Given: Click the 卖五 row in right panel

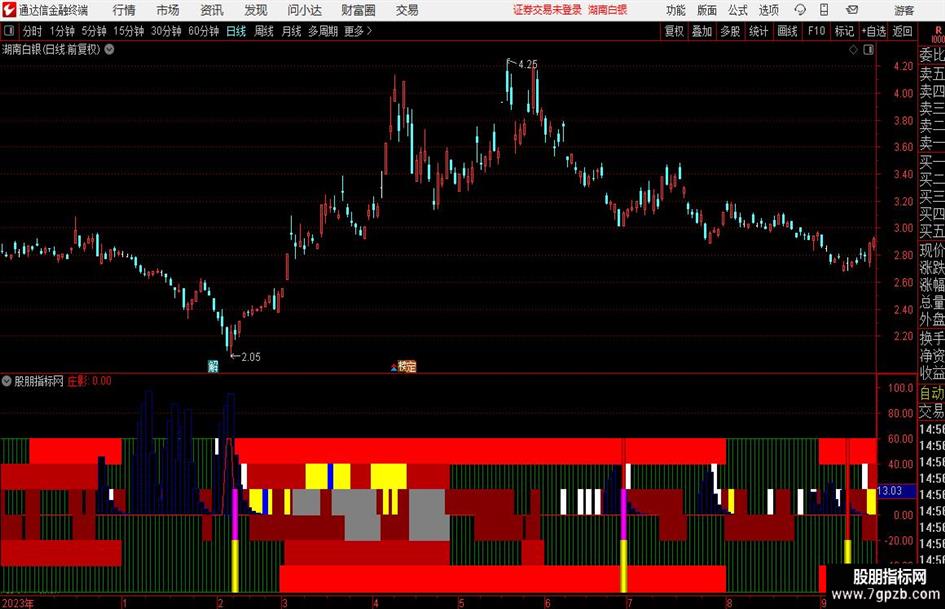Looking at the screenshot, I should (x=932, y=74).
